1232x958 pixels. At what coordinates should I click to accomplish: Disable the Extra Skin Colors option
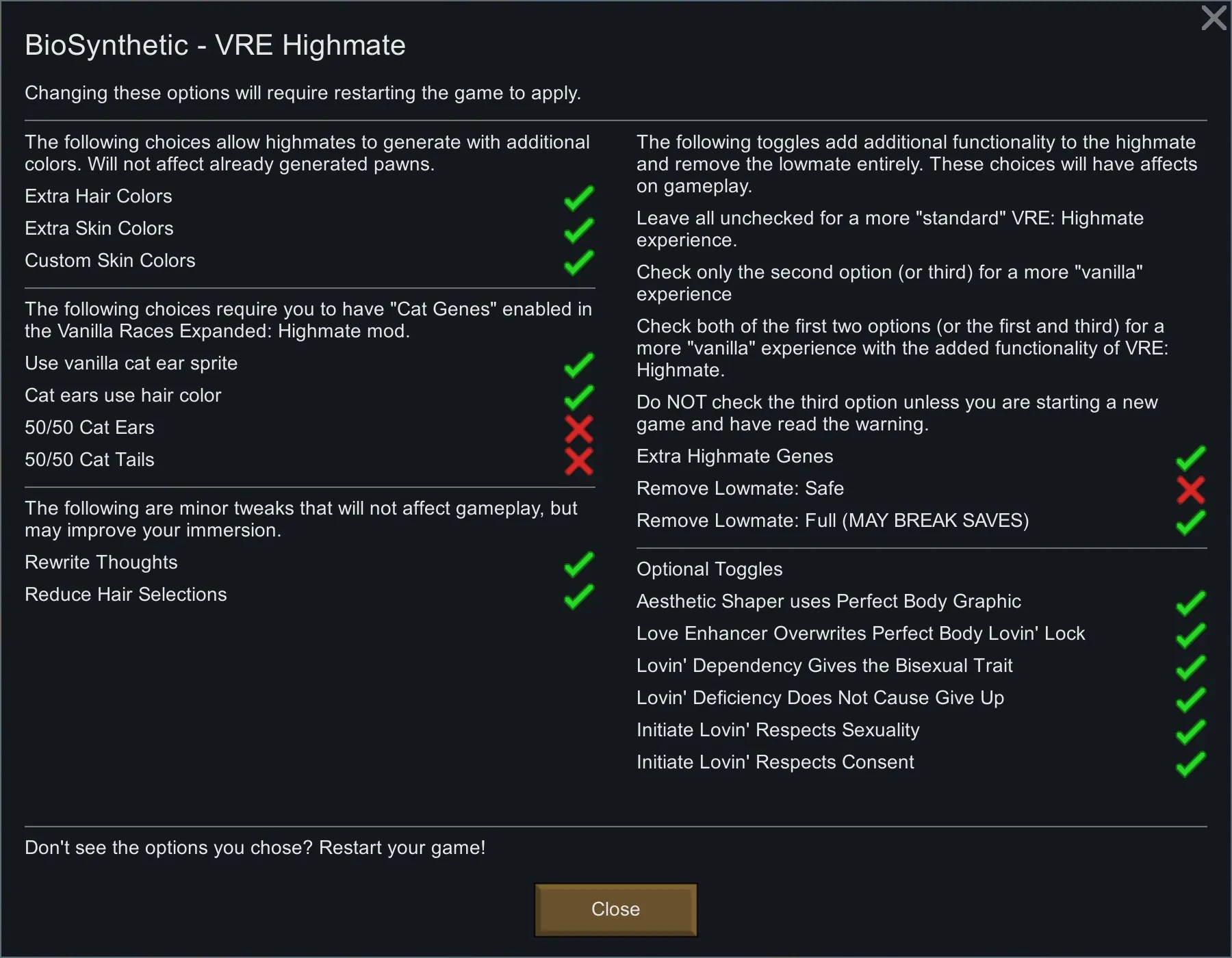click(578, 230)
